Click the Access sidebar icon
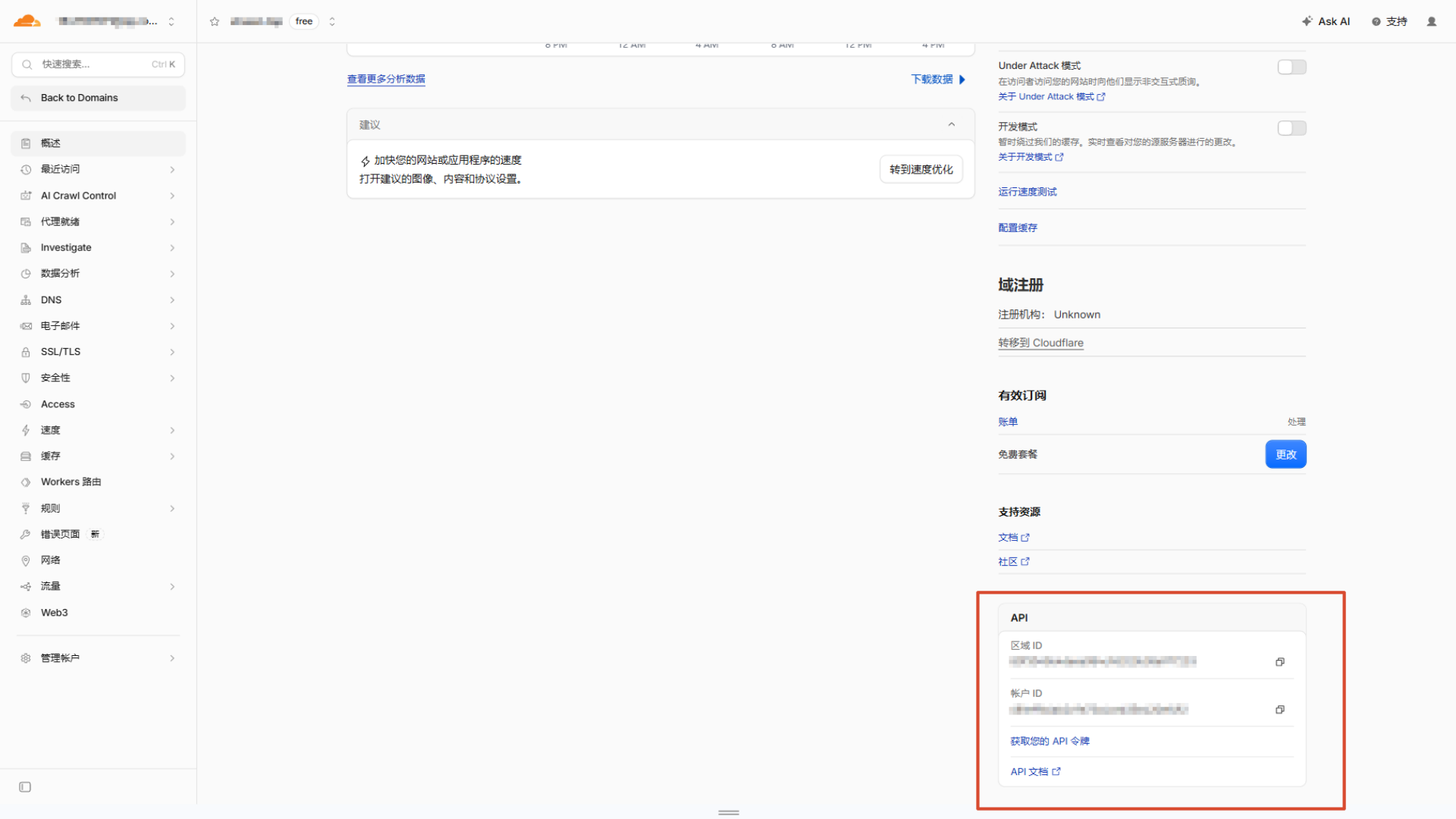This screenshot has width=1456, height=819. click(26, 404)
